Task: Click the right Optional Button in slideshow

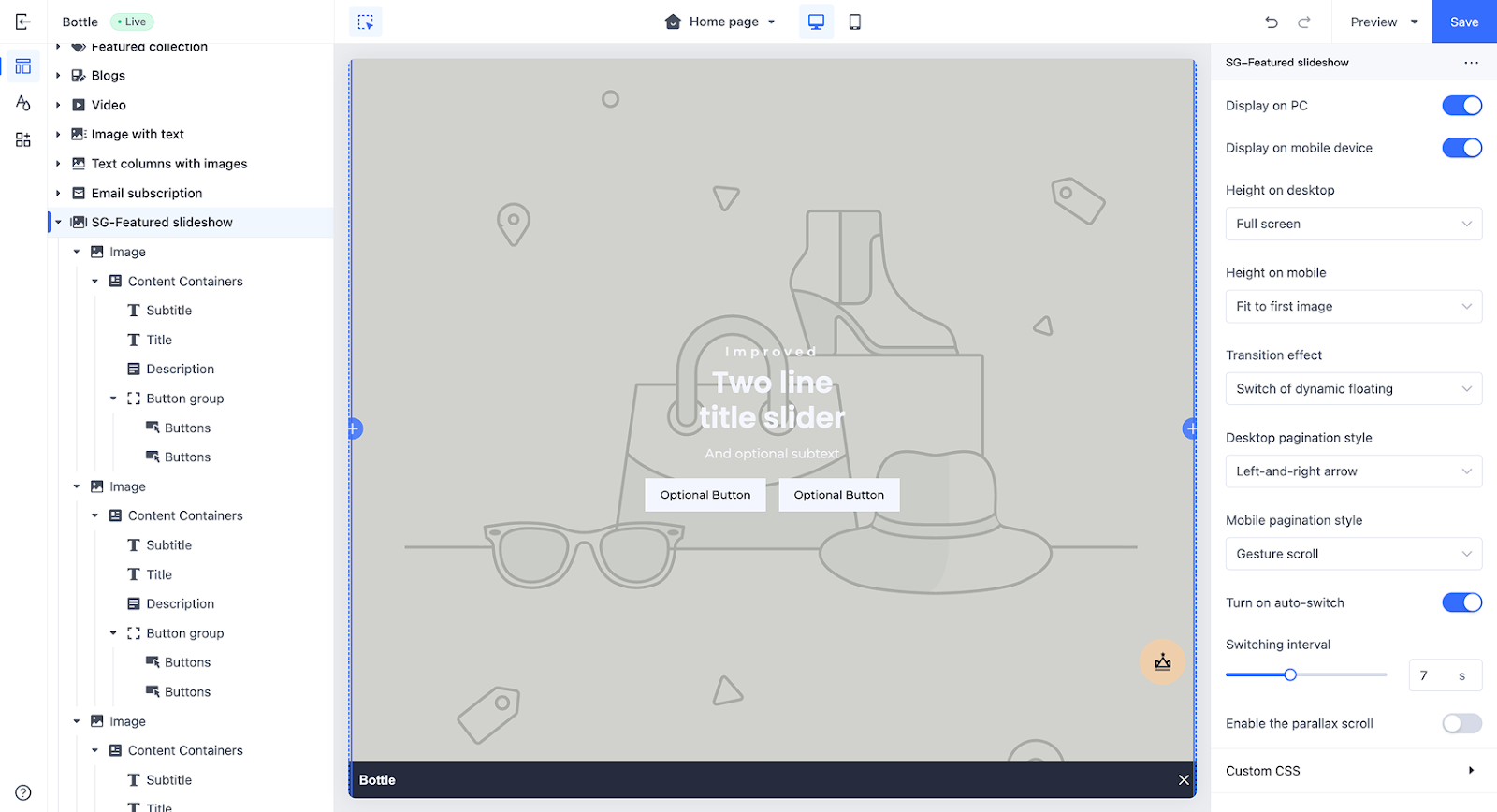Action: click(x=839, y=495)
